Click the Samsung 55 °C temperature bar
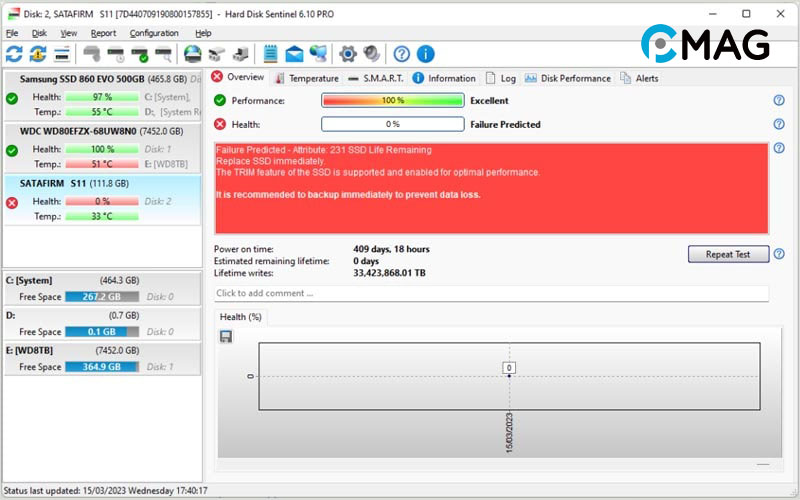Screen dimensions: 800x500 (x=102, y=112)
